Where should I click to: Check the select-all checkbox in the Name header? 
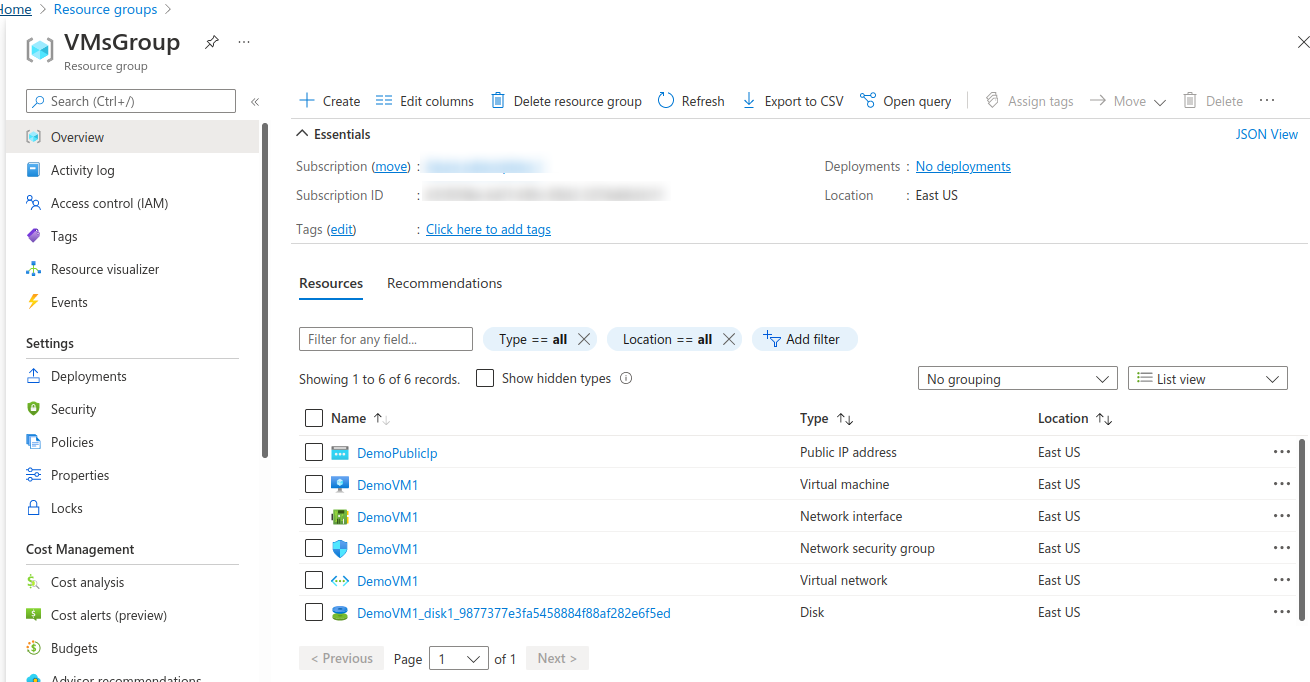tap(314, 418)
